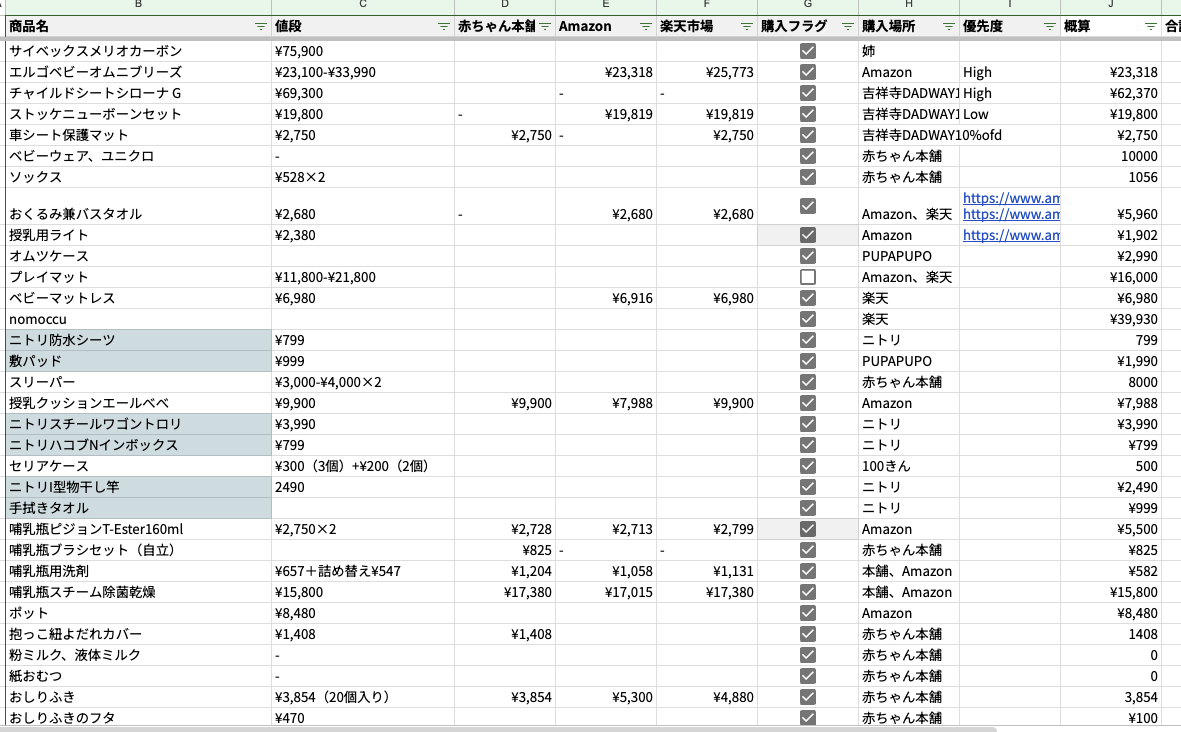
Task: Open the second おくるみ兼バスタオル link
Action: [x=1011, y=214]
